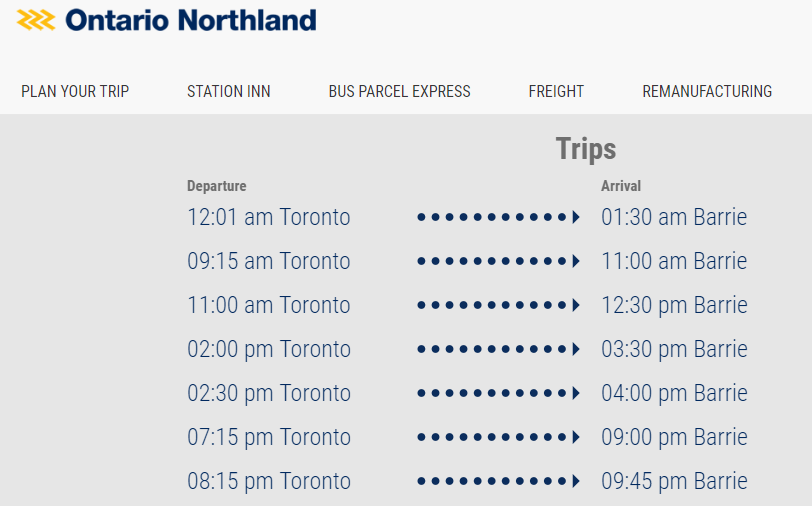The width and height of the screenshot is (812, 506).
Task: Open the Plan Your Trip menu
Action: [x=75, y=91]
